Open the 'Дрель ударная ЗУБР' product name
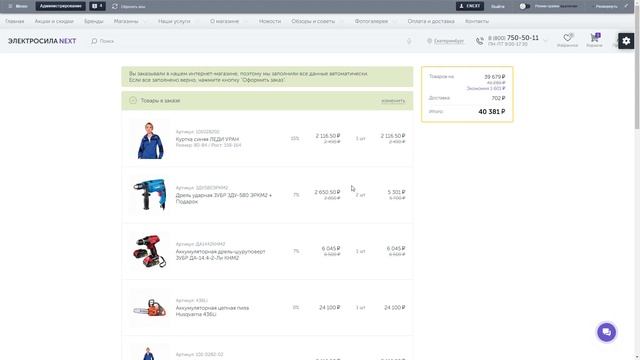The image size is (640, 360). coord(224,198)
